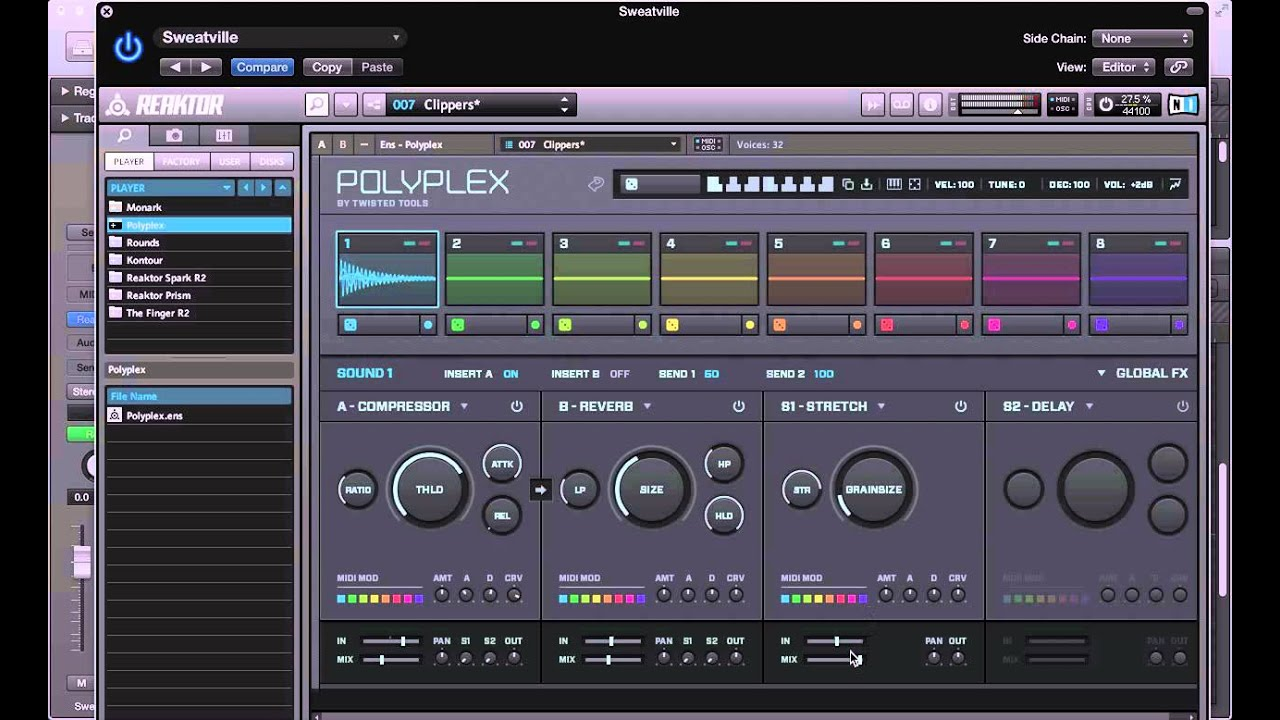Screen dimensions: 1280x720
Task: Click the Reaktor magnifier search icon
Action: click(317, 105)
